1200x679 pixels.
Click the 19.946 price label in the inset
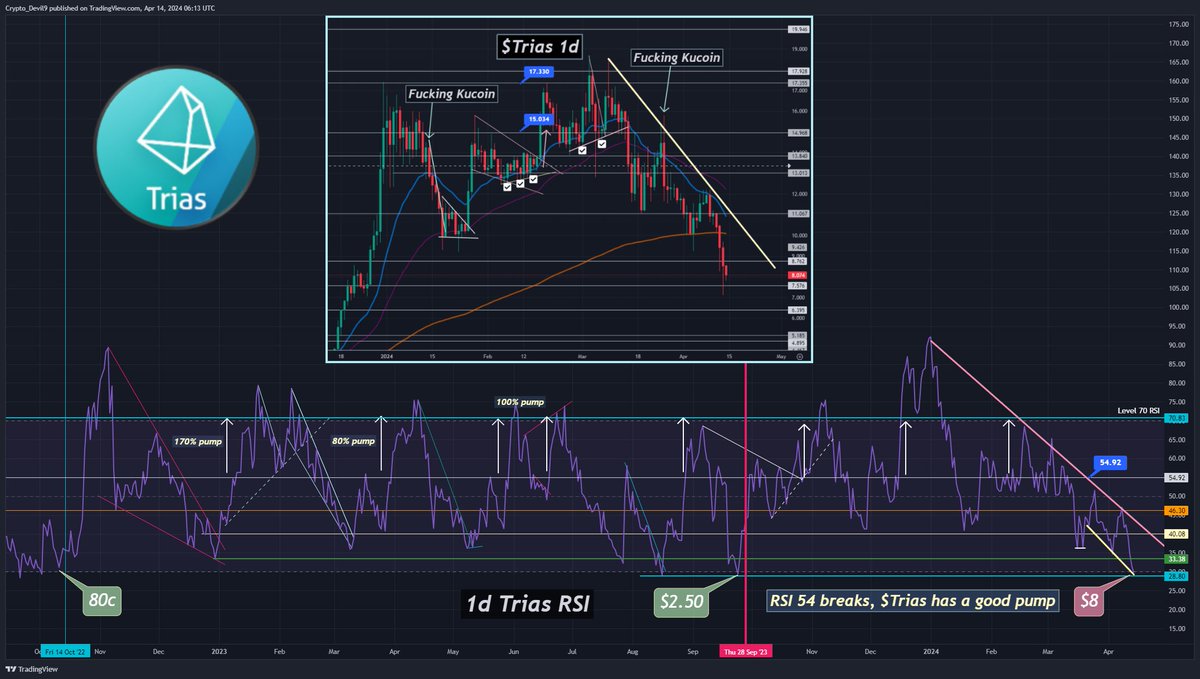tap(798, 30)
